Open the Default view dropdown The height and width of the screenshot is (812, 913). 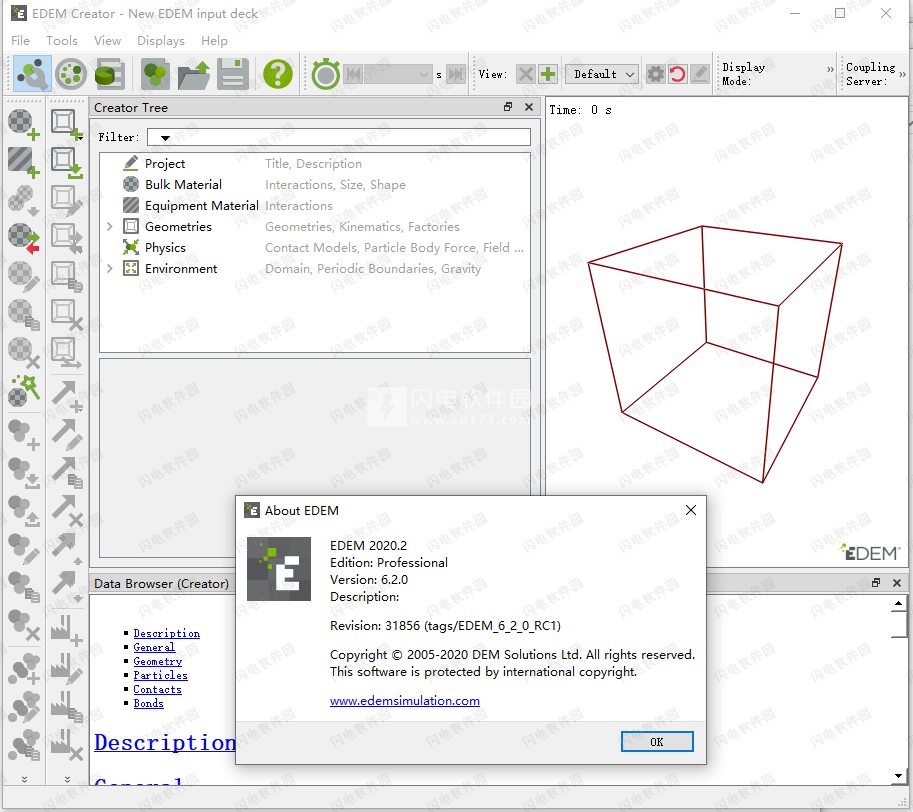coord(602,74)
